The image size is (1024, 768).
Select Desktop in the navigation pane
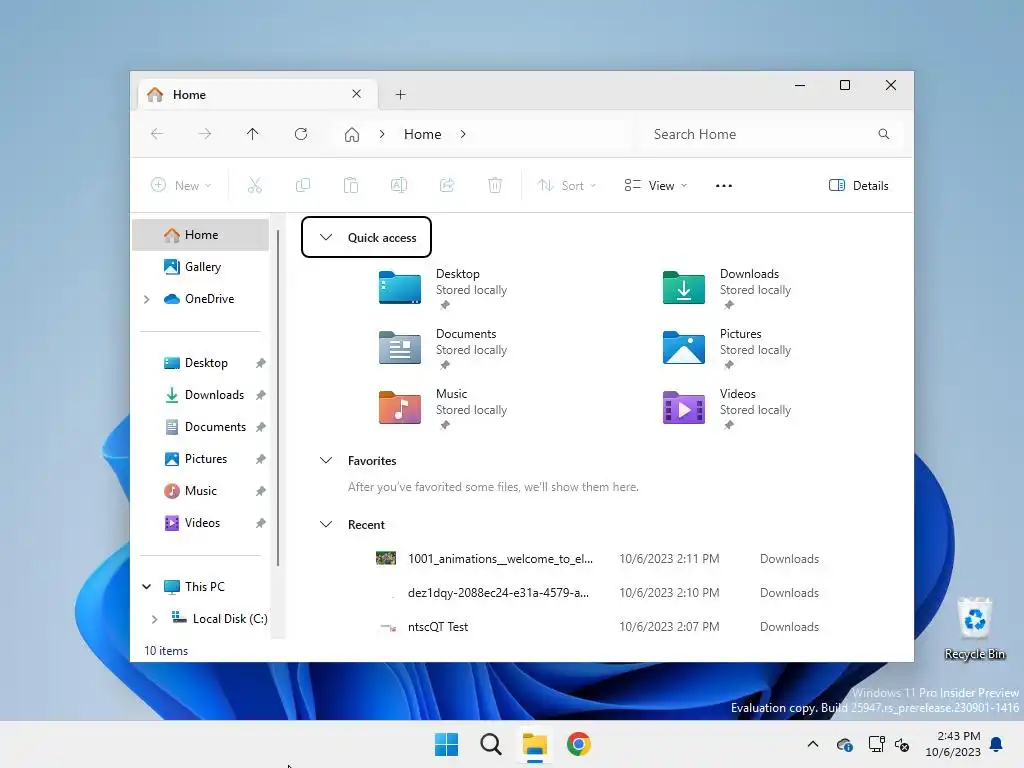click(200, 363)
